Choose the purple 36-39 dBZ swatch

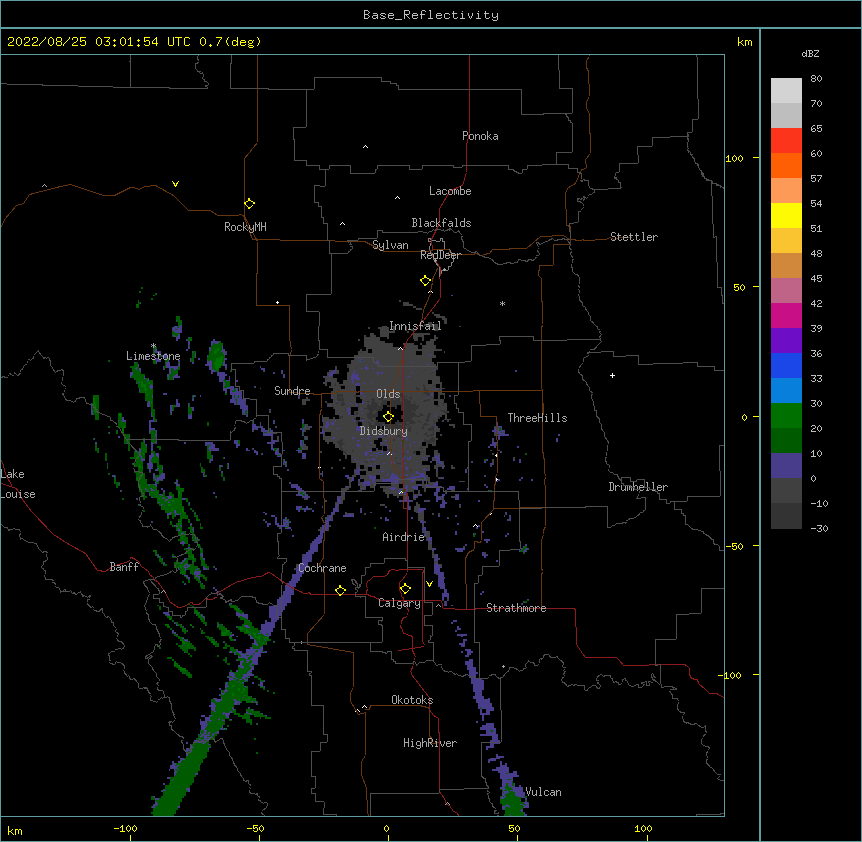pos(786,340)
